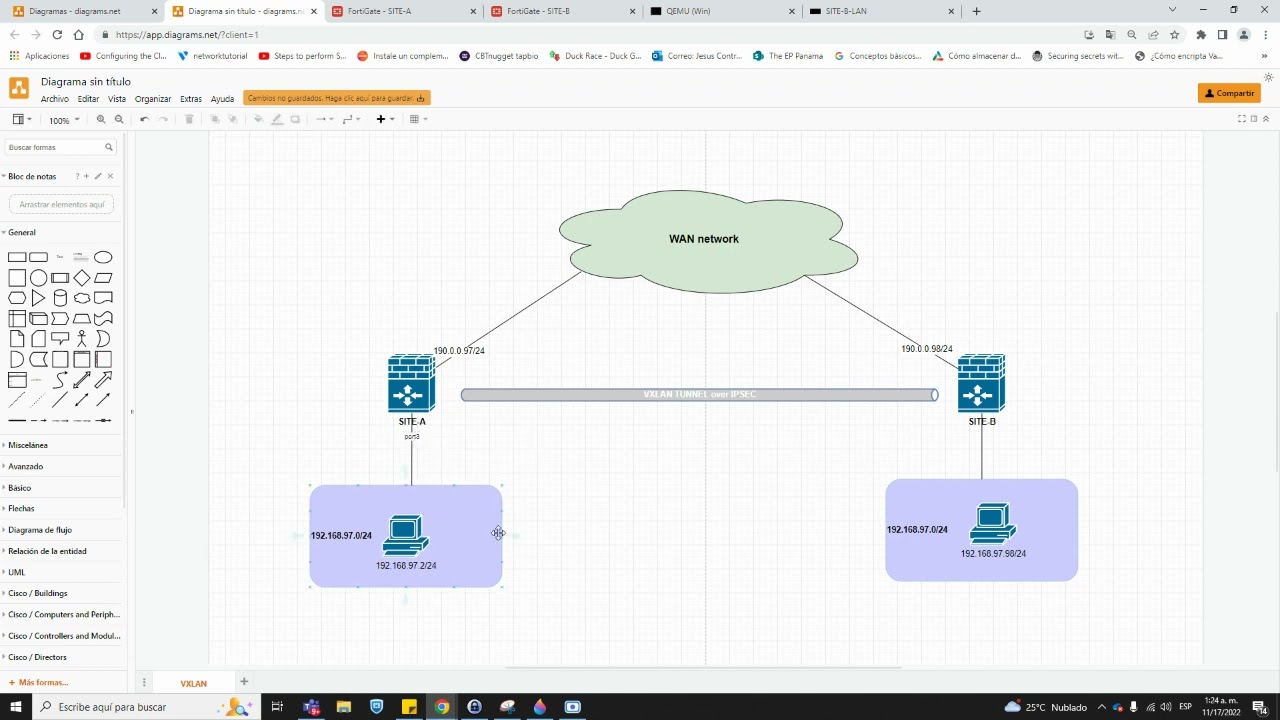Select the ellipse shape in General palette

click(x=103, y=257)
